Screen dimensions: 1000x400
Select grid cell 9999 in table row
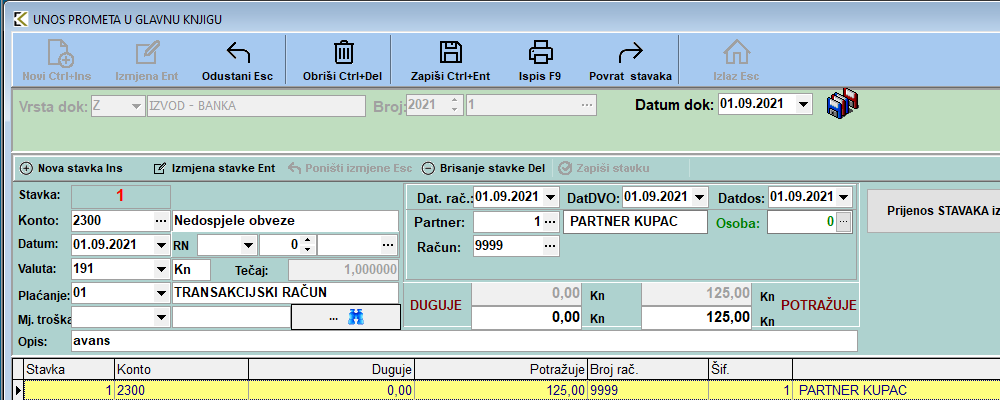click(x=647, y=390)
